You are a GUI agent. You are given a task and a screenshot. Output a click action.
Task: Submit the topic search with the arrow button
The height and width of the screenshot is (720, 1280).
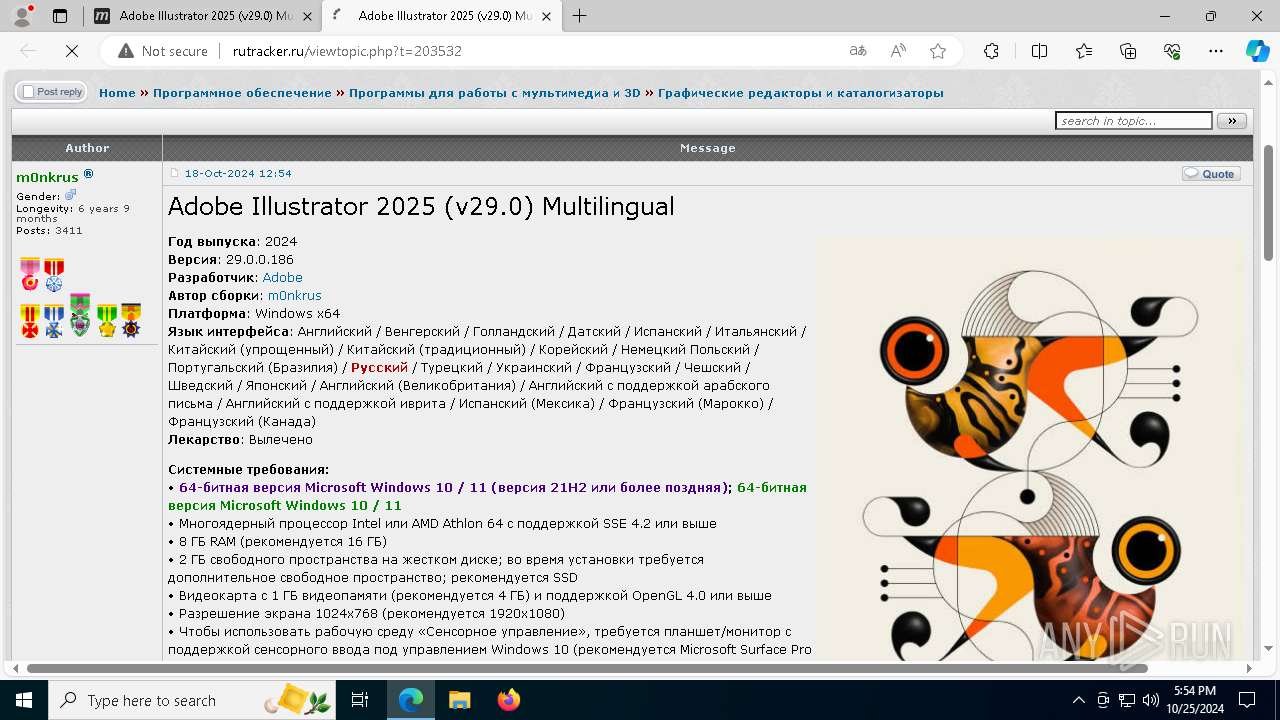click(x=1232, y=121)
